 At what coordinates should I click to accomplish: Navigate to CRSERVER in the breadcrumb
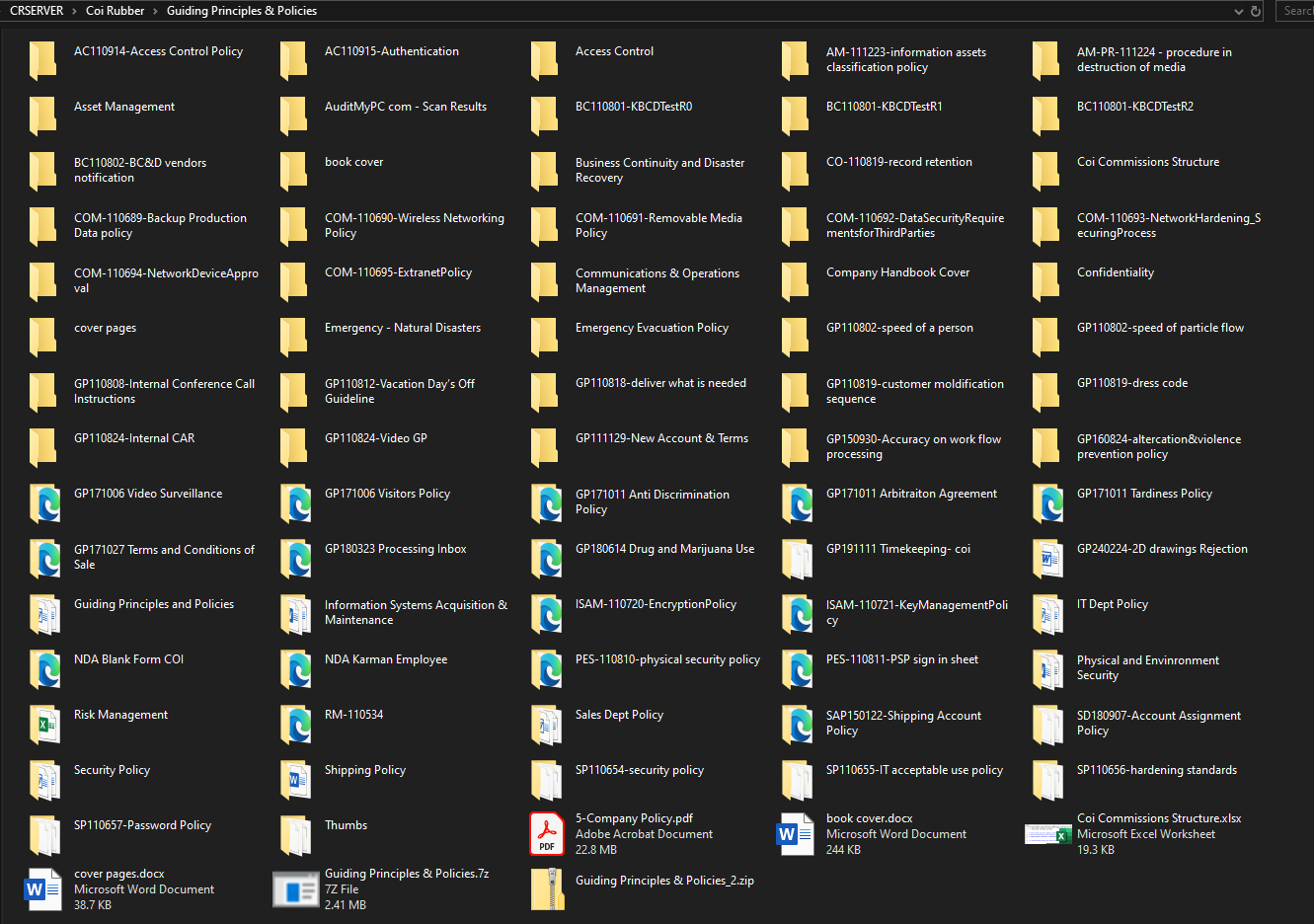click(x=37, y=11)
